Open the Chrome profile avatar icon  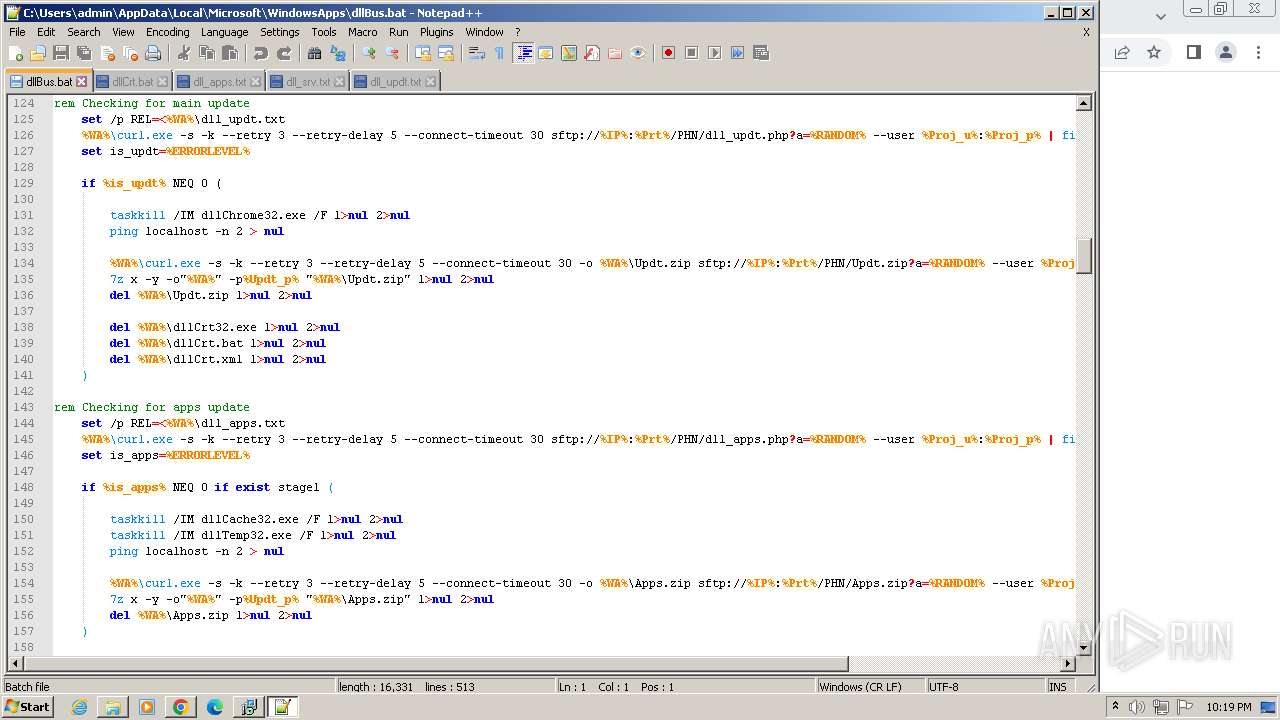[x=1226, y=52]
